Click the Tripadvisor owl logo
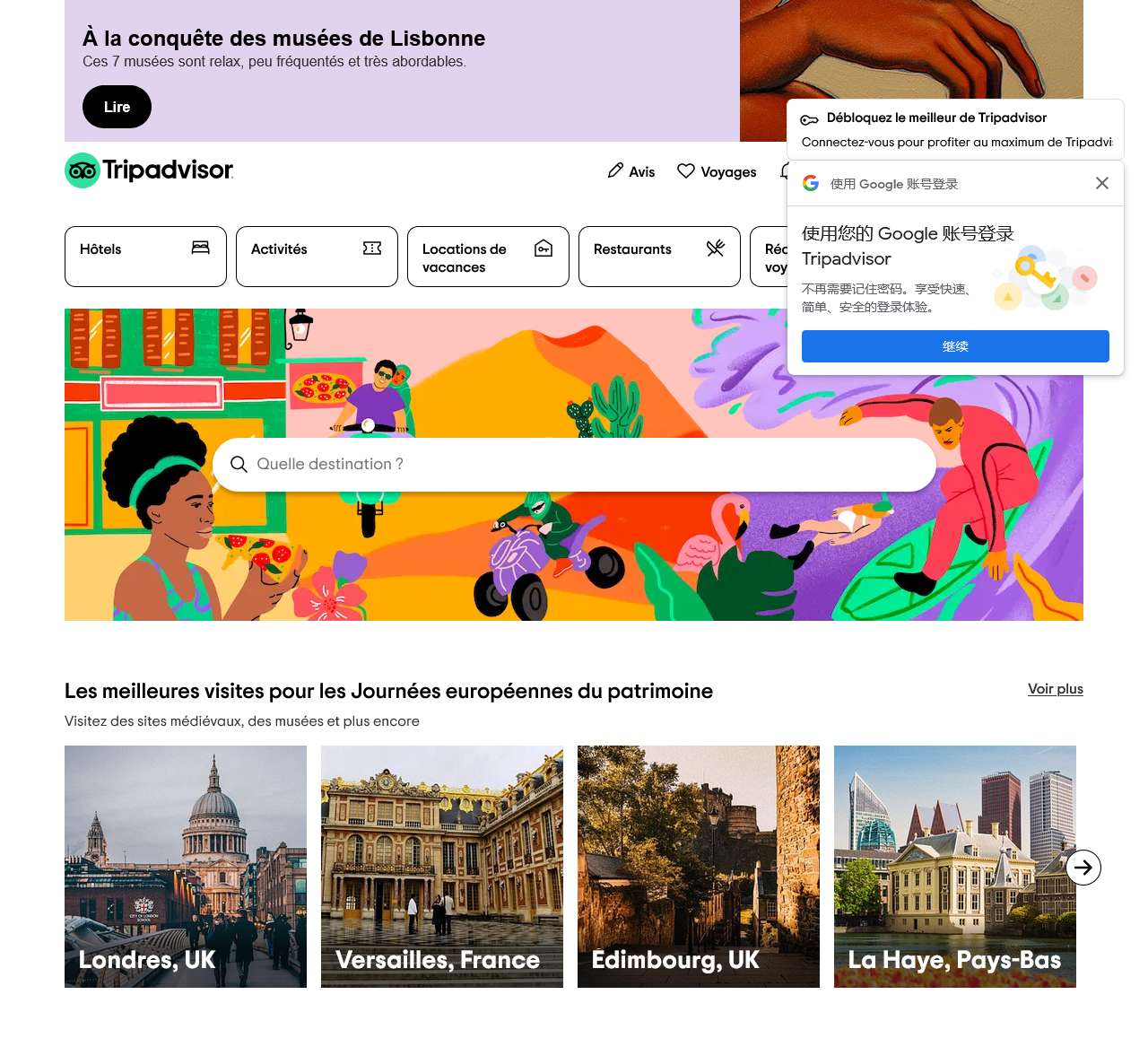The width and height of the screenshot is (1148, 1047). click(83, 170)
